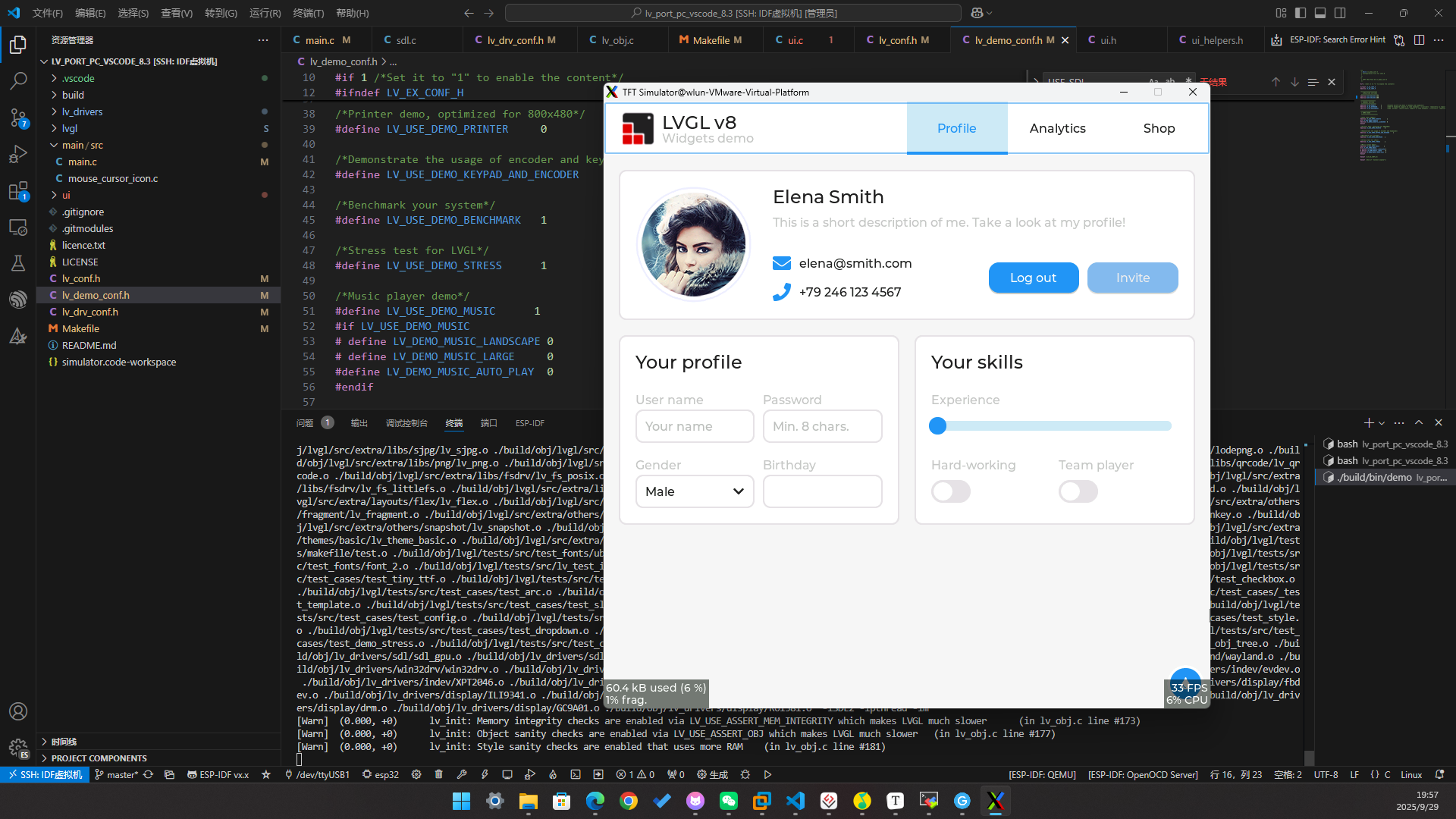Open SDK configuration editor gear in status bar
The image size is (1456, 819).
(416, 774)
